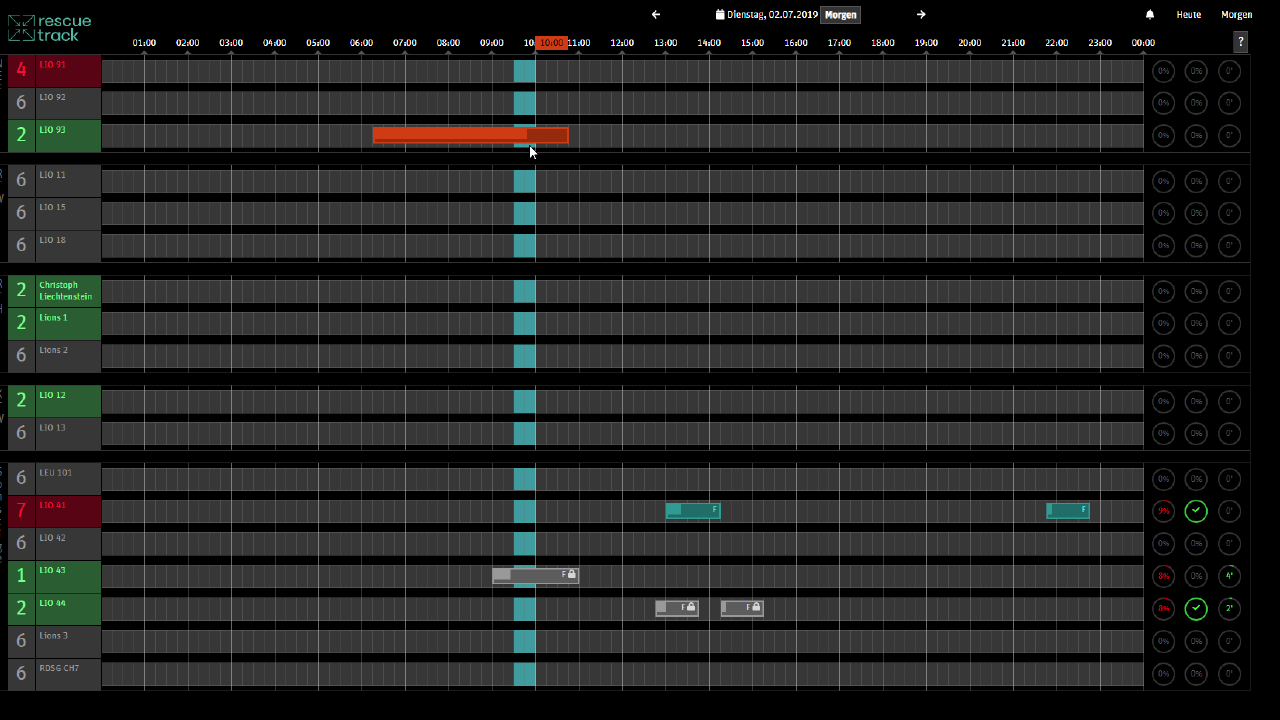Viewport: 1280px width, 720px height.
Task: Click LIO 41 green checkmark indicator
Action: (x=1196, y=511)
